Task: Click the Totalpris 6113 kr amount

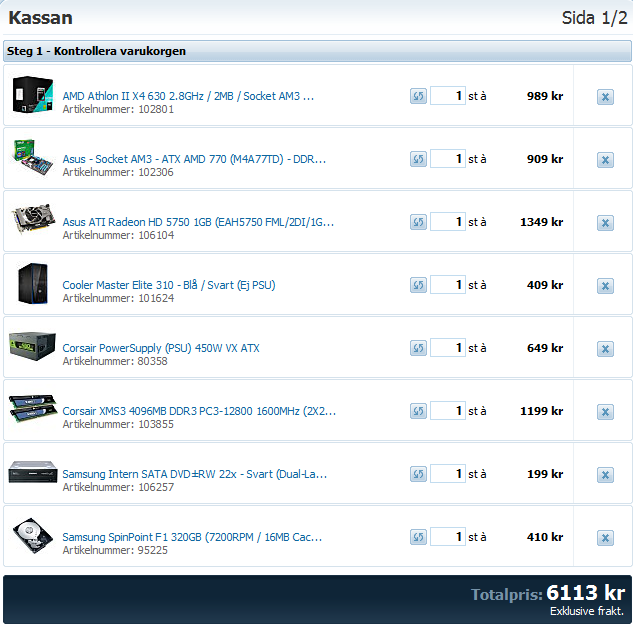Action: tap(585, 593)
